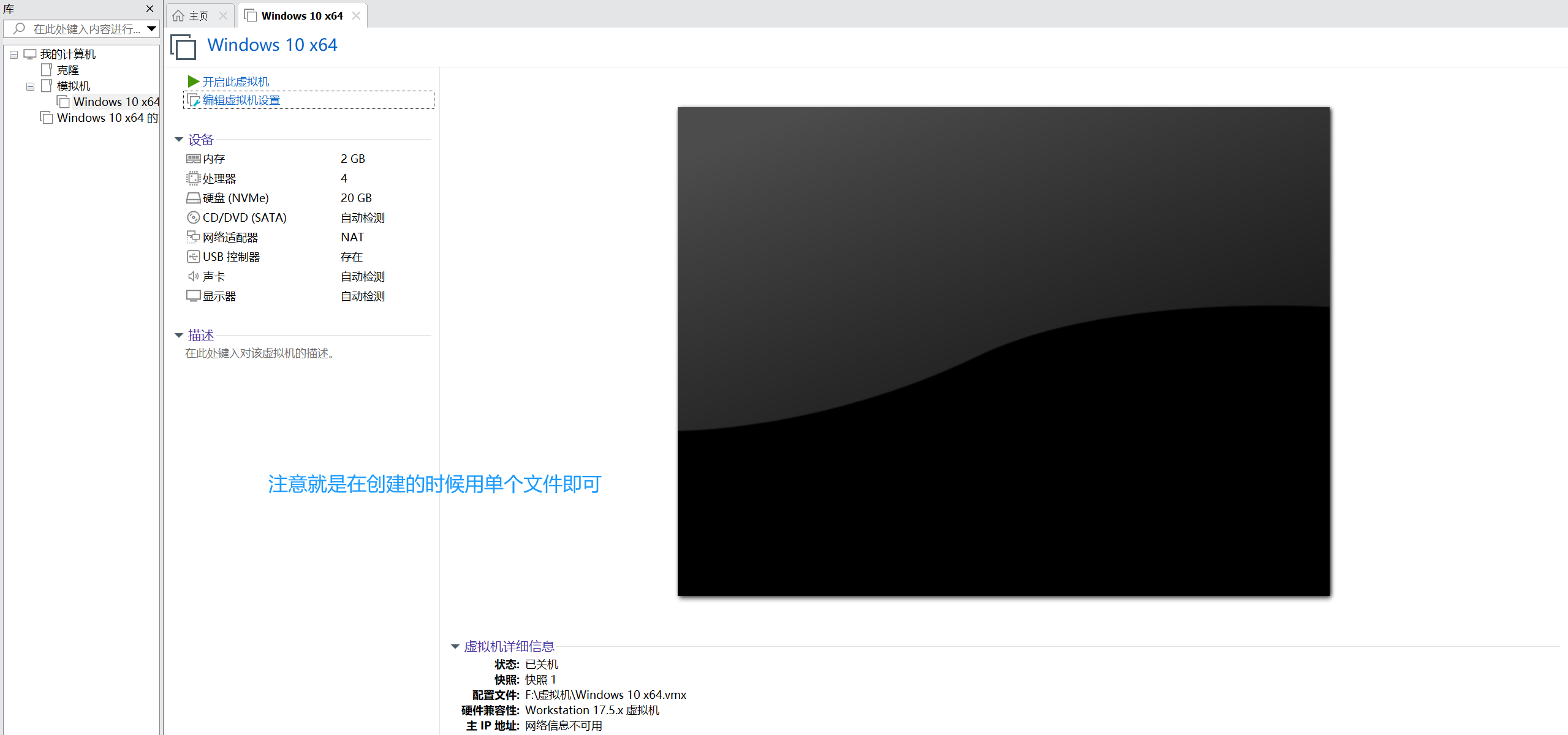The width and height of the screenshot is (1568, 735).
Task: Open the library search dropdown arrow
Action: 151,29
